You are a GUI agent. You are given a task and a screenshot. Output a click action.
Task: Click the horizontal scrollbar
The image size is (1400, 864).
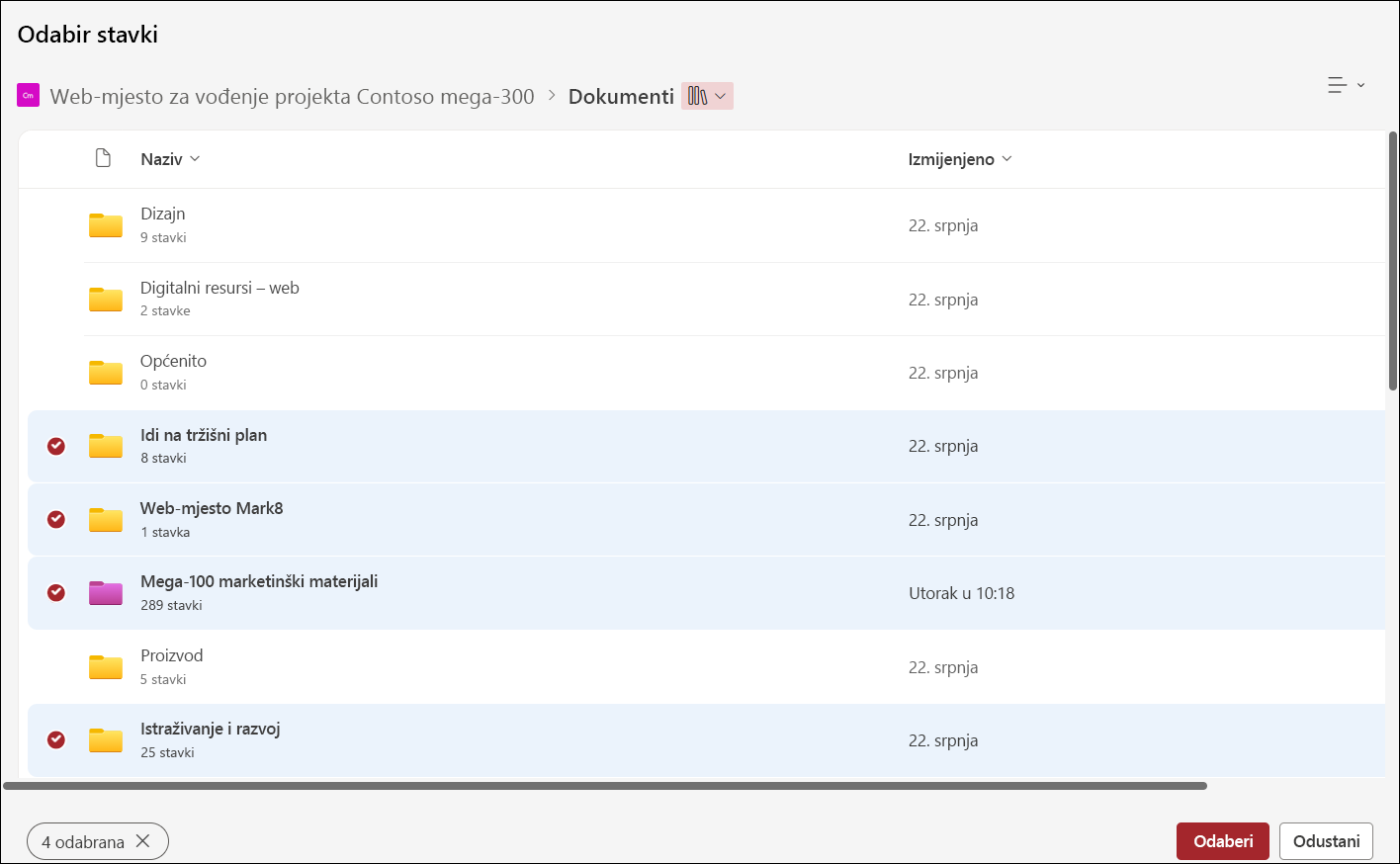[605, 786]
